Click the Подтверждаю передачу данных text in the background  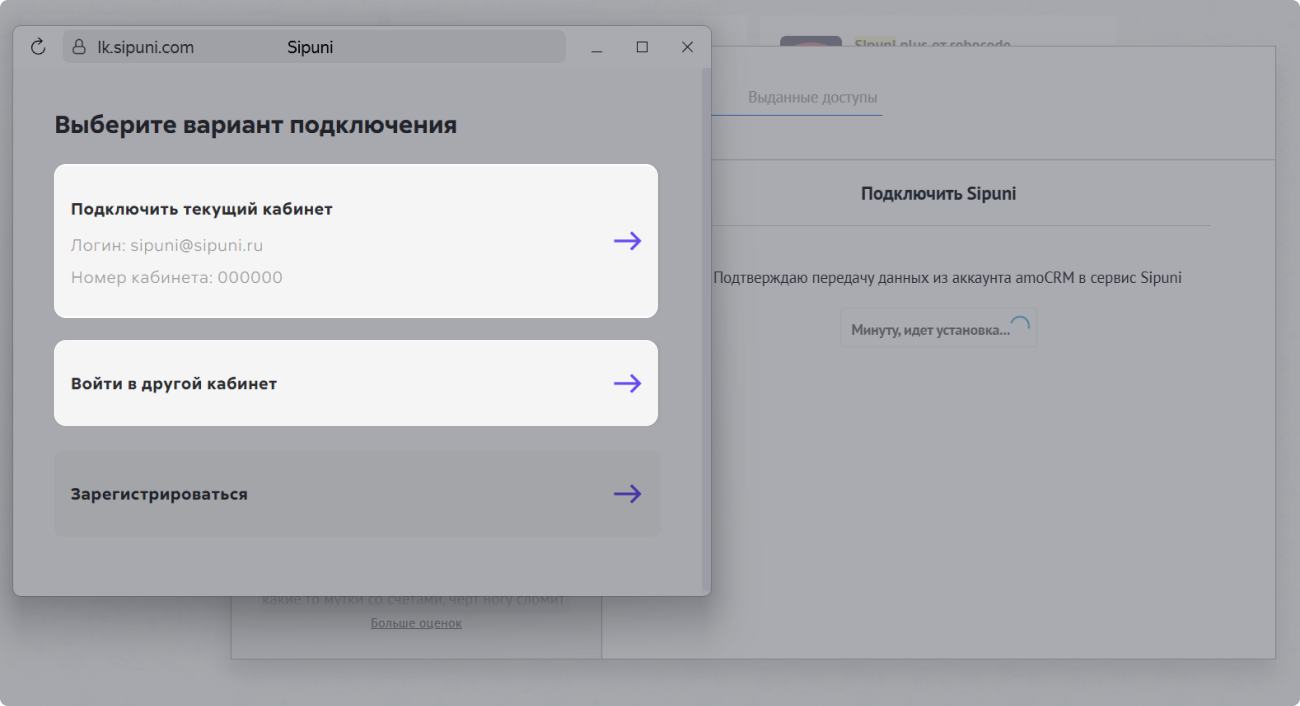[947, 278]
